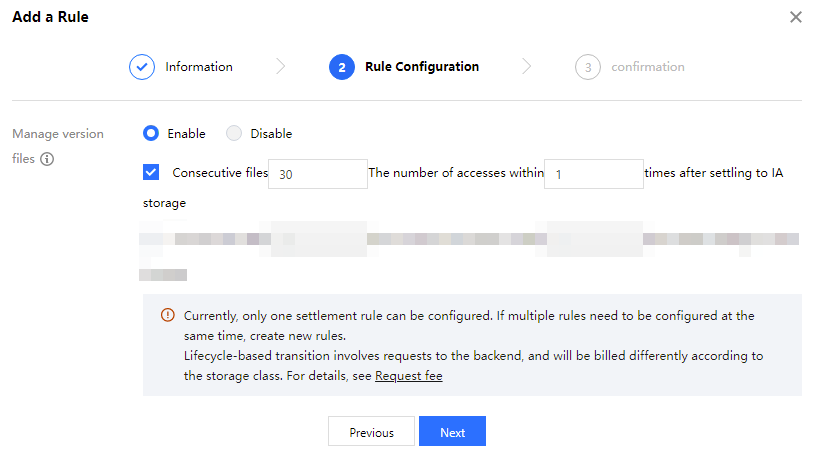Open the Request fee link
The image size is (818, 457).
point(408,376)
